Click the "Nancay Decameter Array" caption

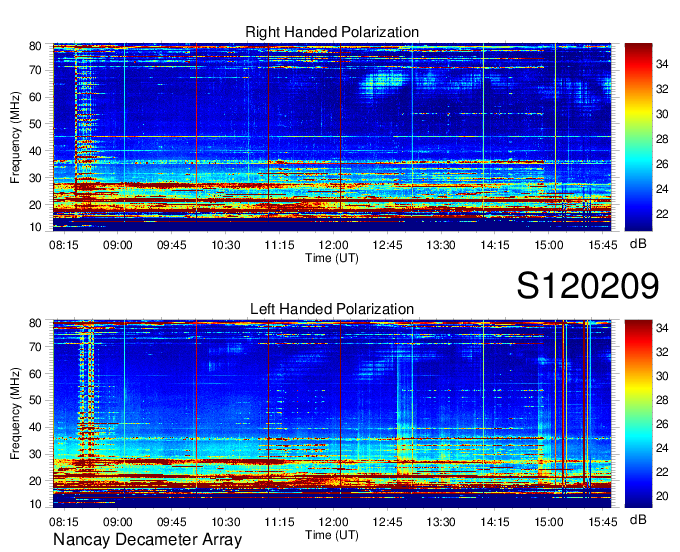147,540
